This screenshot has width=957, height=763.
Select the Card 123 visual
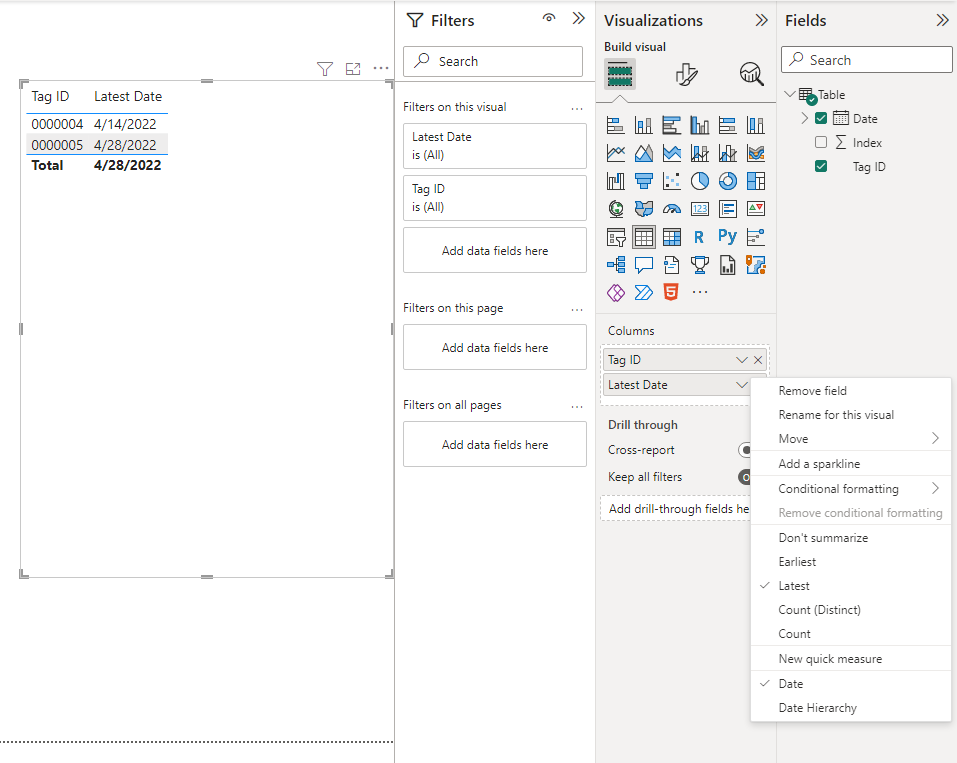(699, 209)
